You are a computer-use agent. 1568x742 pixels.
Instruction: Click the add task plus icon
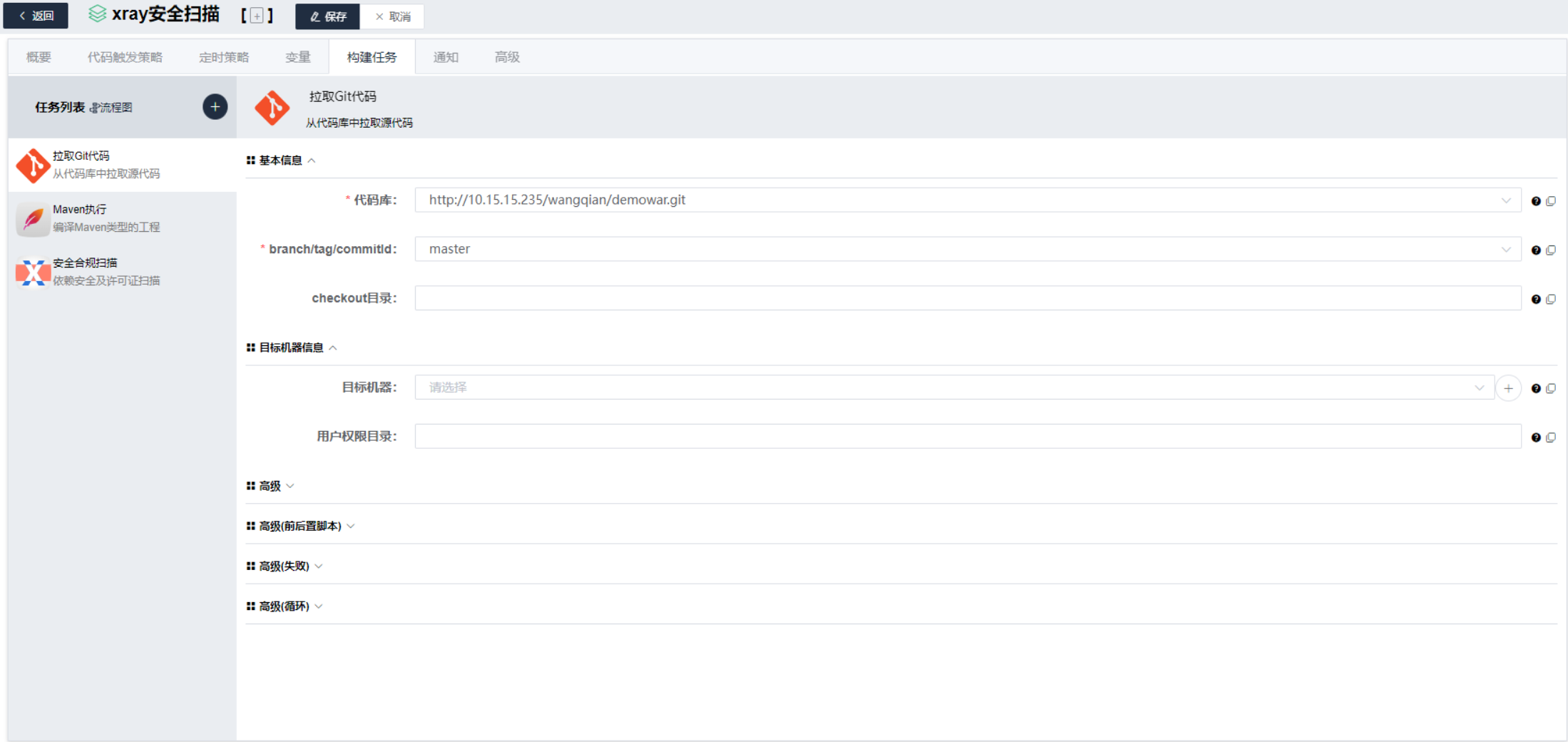point(215,107)
